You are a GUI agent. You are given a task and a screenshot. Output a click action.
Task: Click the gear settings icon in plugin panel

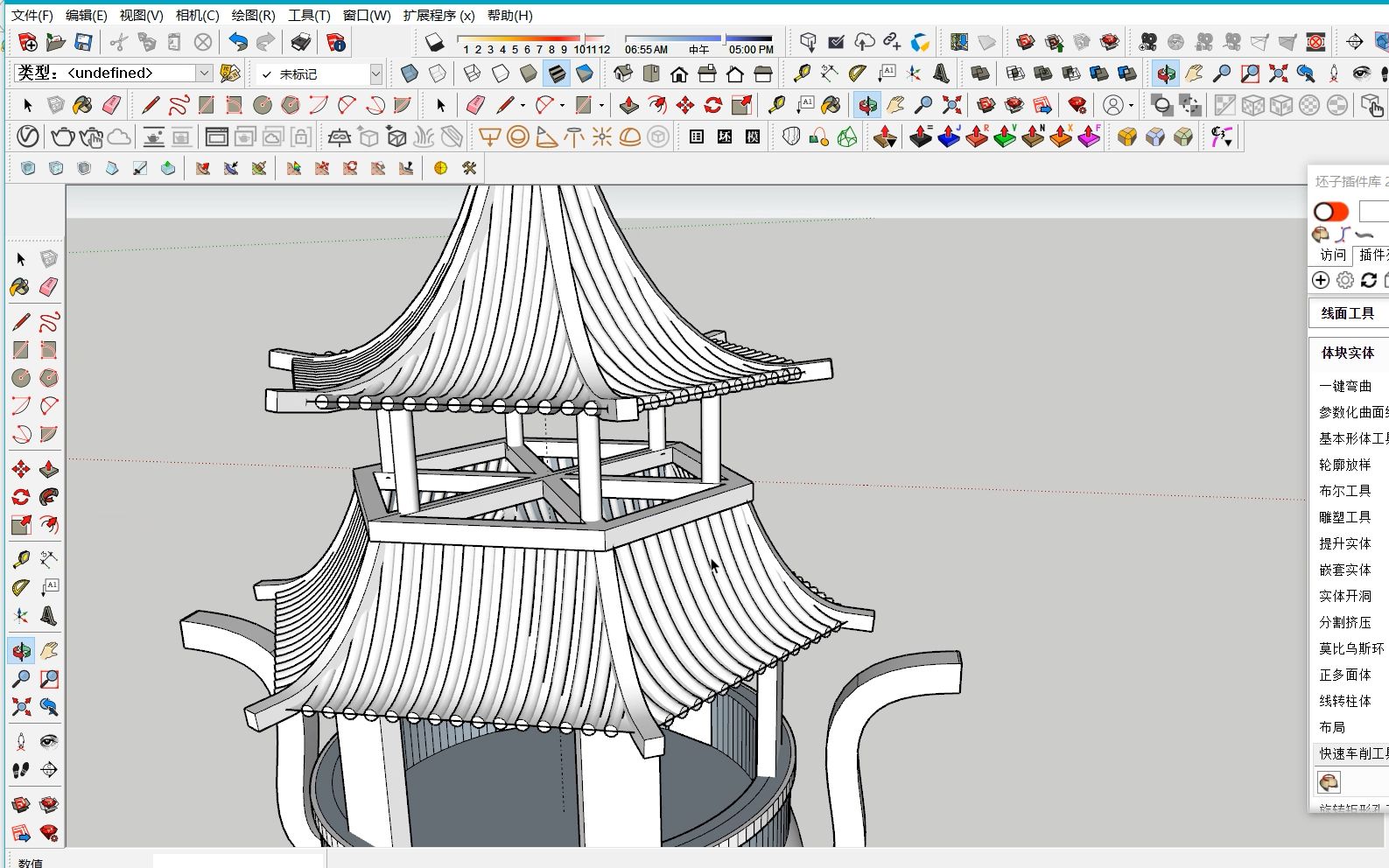click(x=1345, y=280)
